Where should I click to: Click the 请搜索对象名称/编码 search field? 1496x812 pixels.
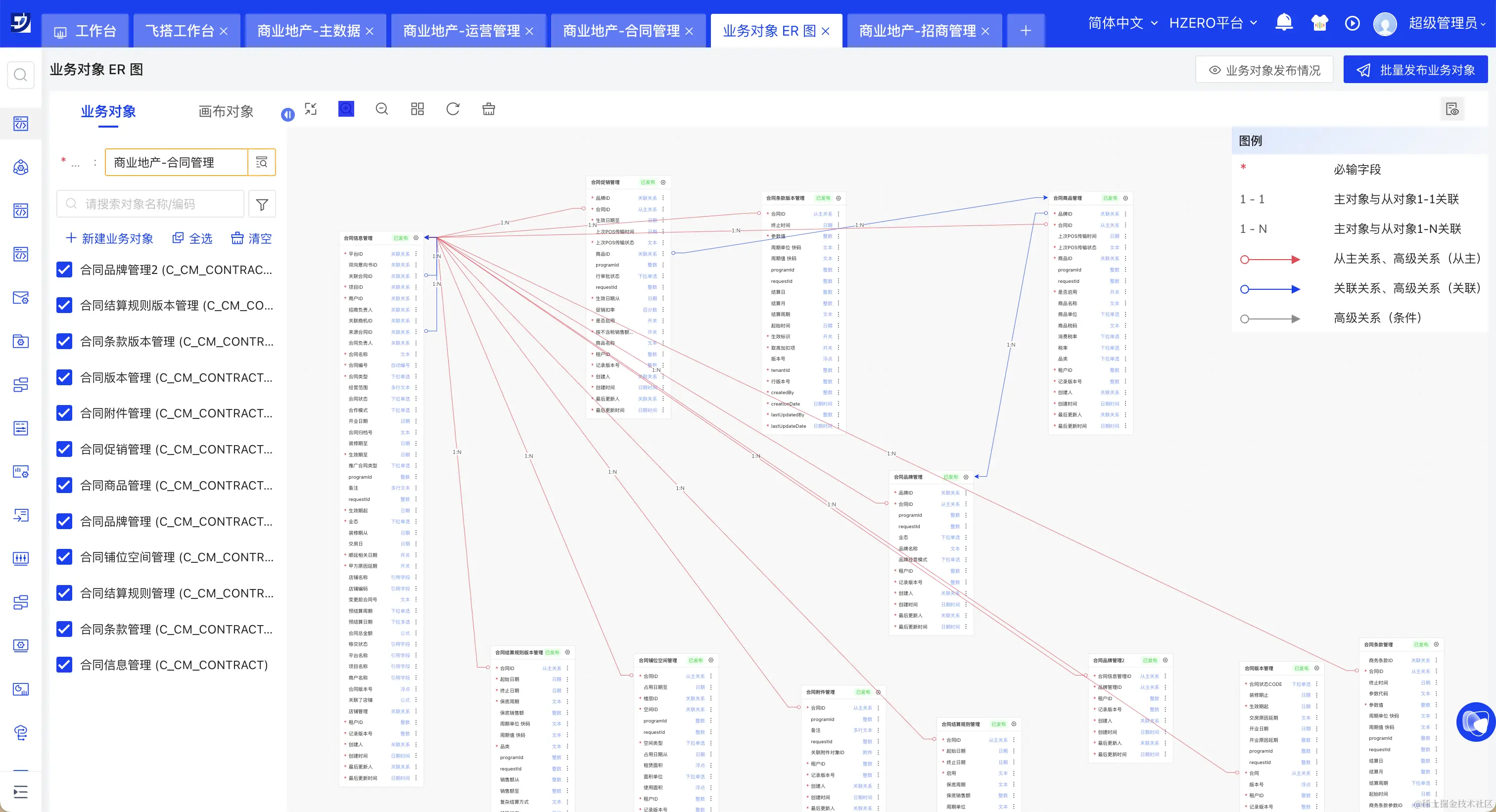click(x=151, y=204)
